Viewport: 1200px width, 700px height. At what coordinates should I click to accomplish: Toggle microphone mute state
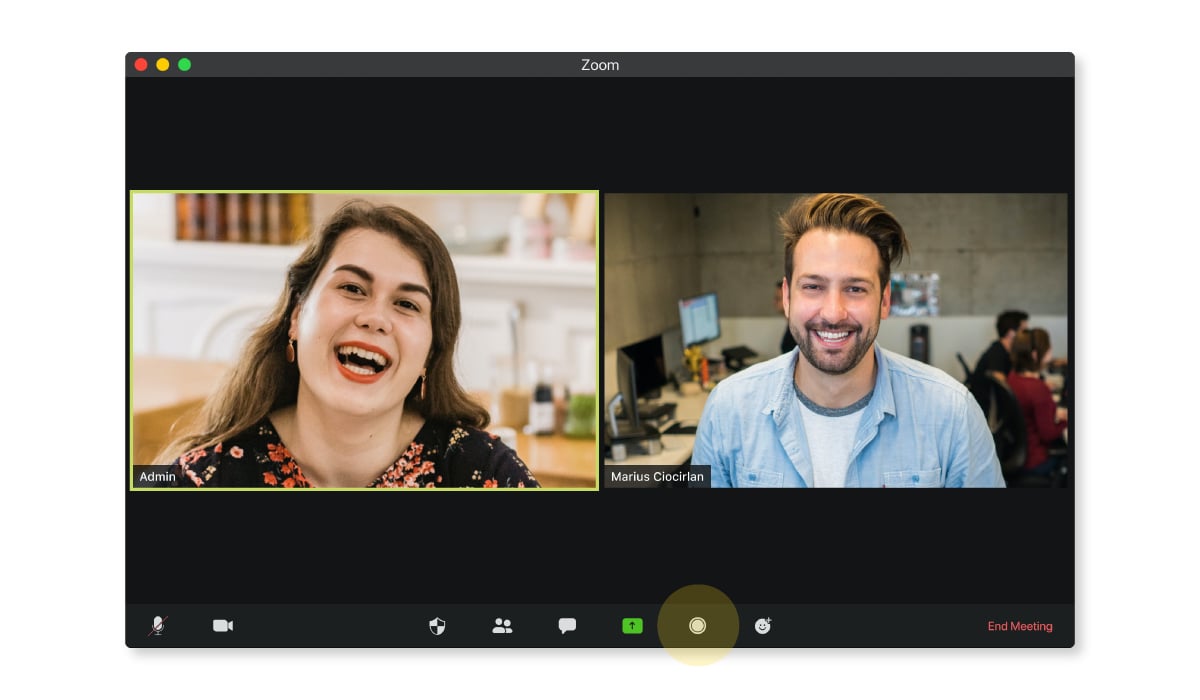(157, 626)
